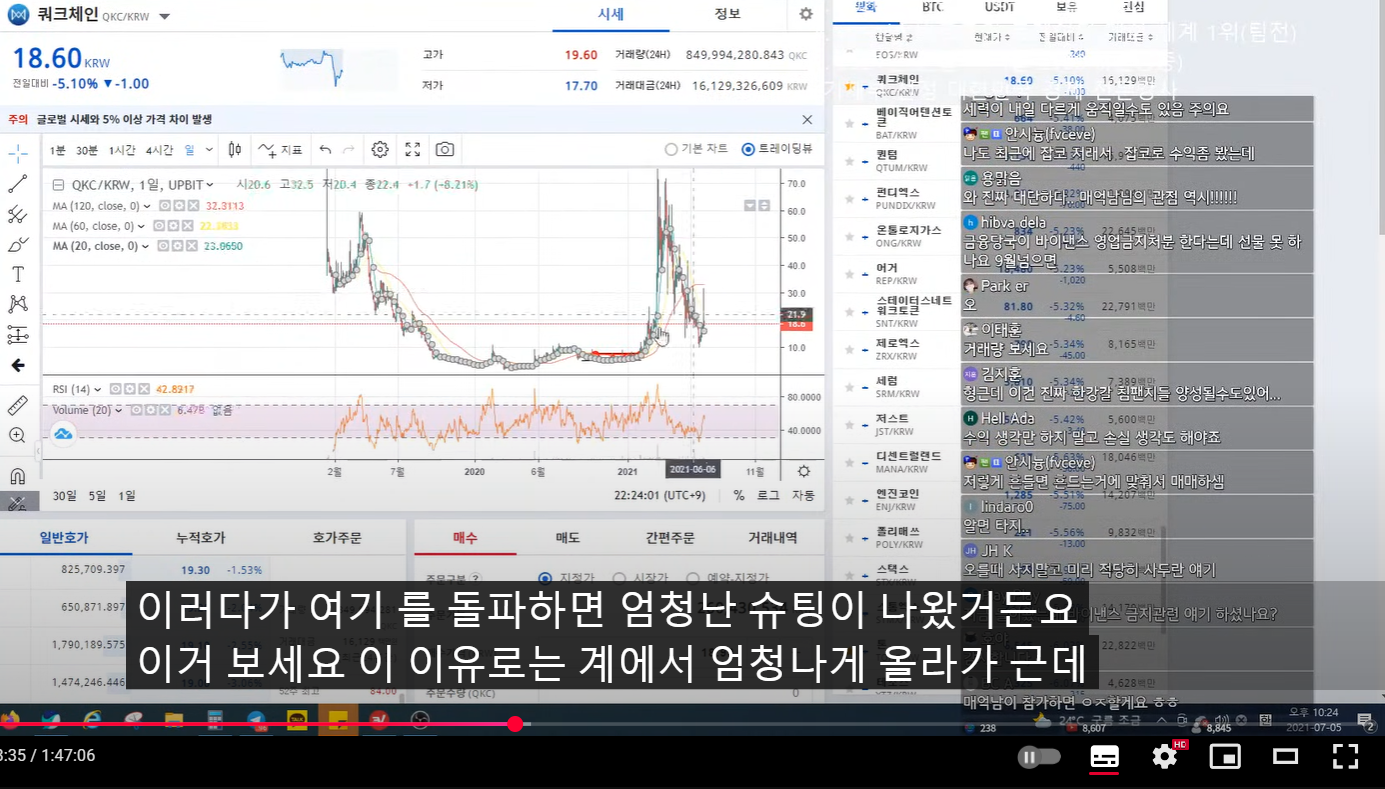Image resolution: width=1385 pixels, height=789 pixels.
Task: Take a chart snapshot with camera icon
Action: pyautogui.click(x=445, y=150)
